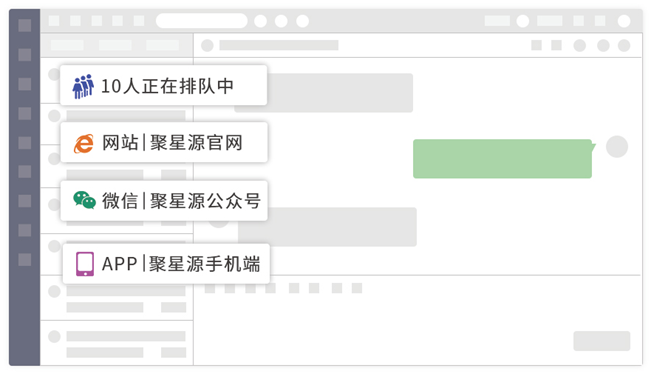Viewport: 654px width, 374px height.
Task: Click the green WeChat icon
Action: pos(84,200)
